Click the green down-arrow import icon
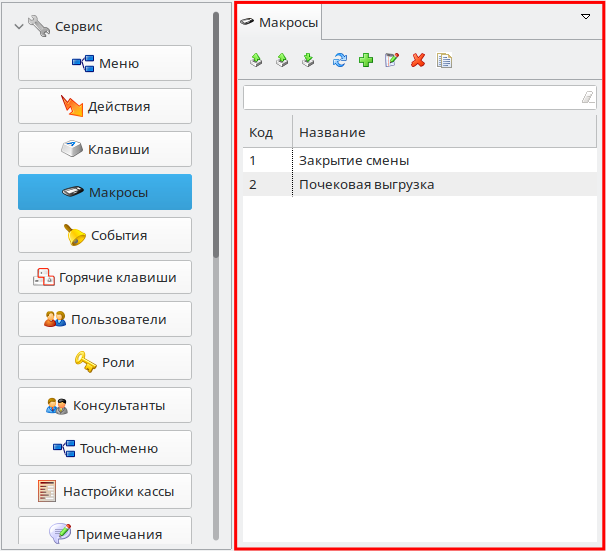This screenshot has height=551, width=606. pos(308,60)
